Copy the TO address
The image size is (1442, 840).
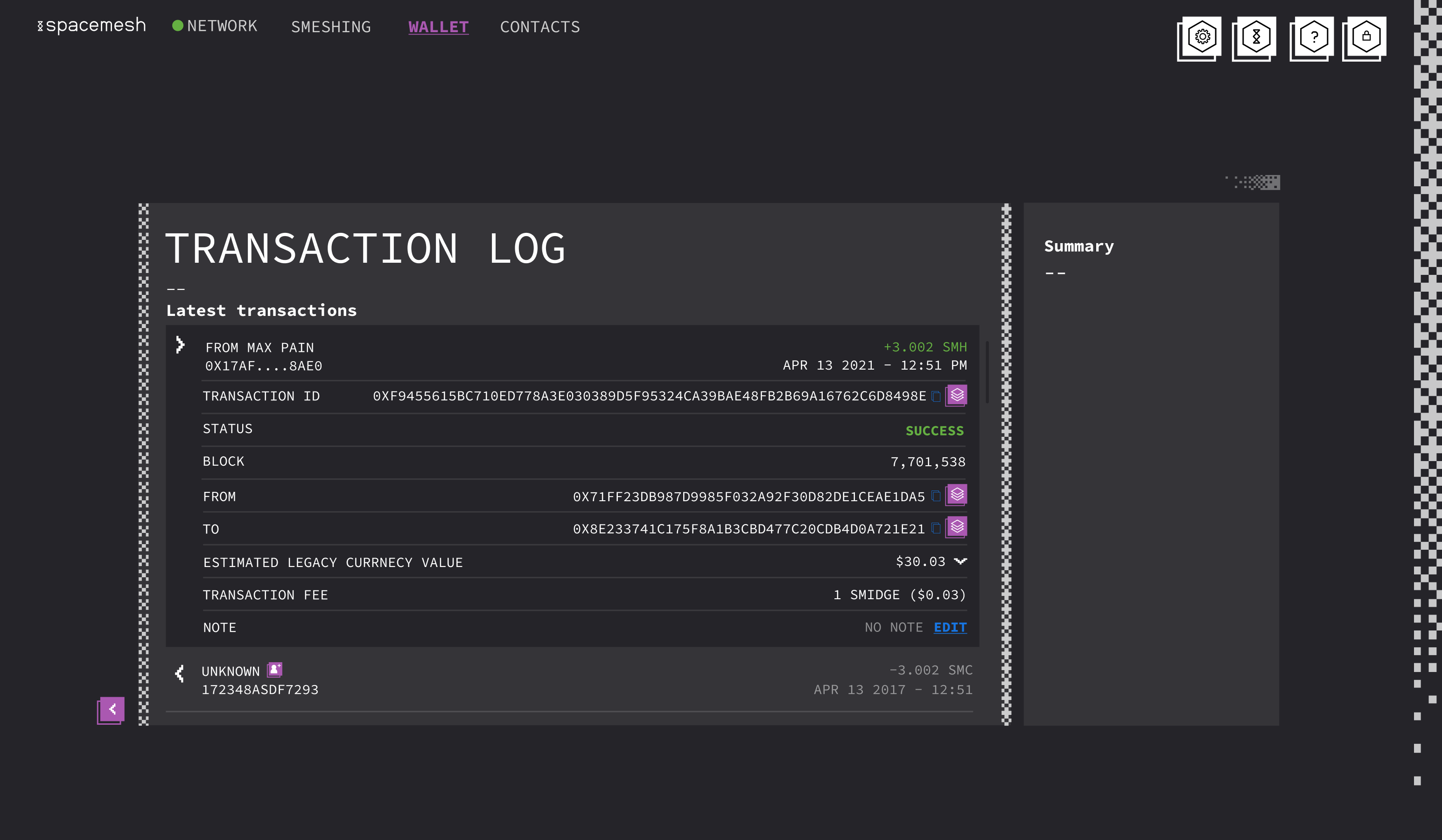coord(937,528)
